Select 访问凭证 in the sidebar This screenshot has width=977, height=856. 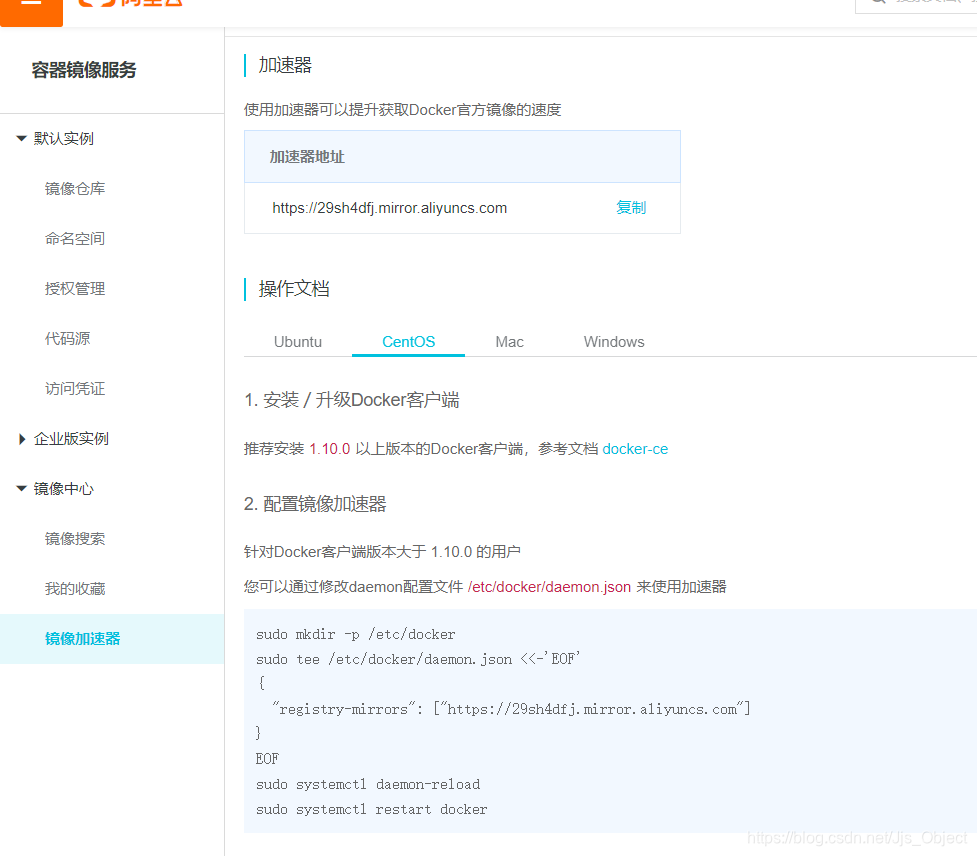pyautogui.click(x=74, y=388)
